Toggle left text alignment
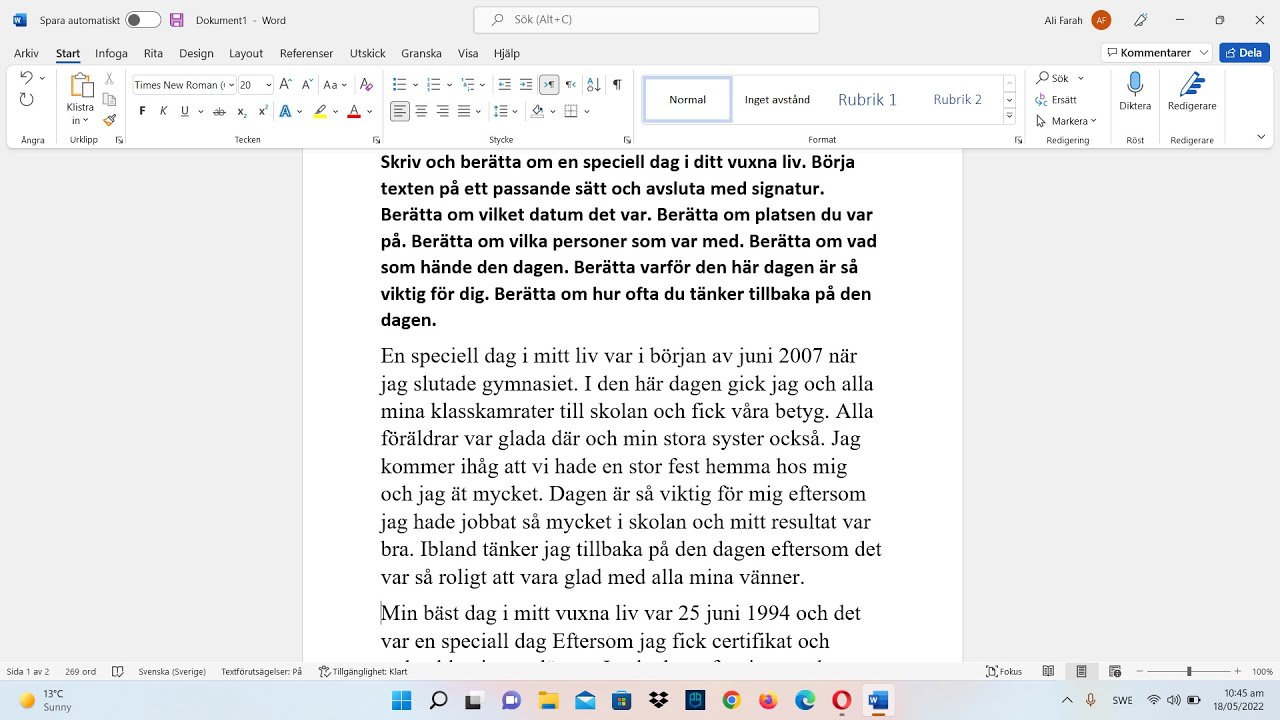This screenshot has height=720, width=1280. [x=400, y=111]
